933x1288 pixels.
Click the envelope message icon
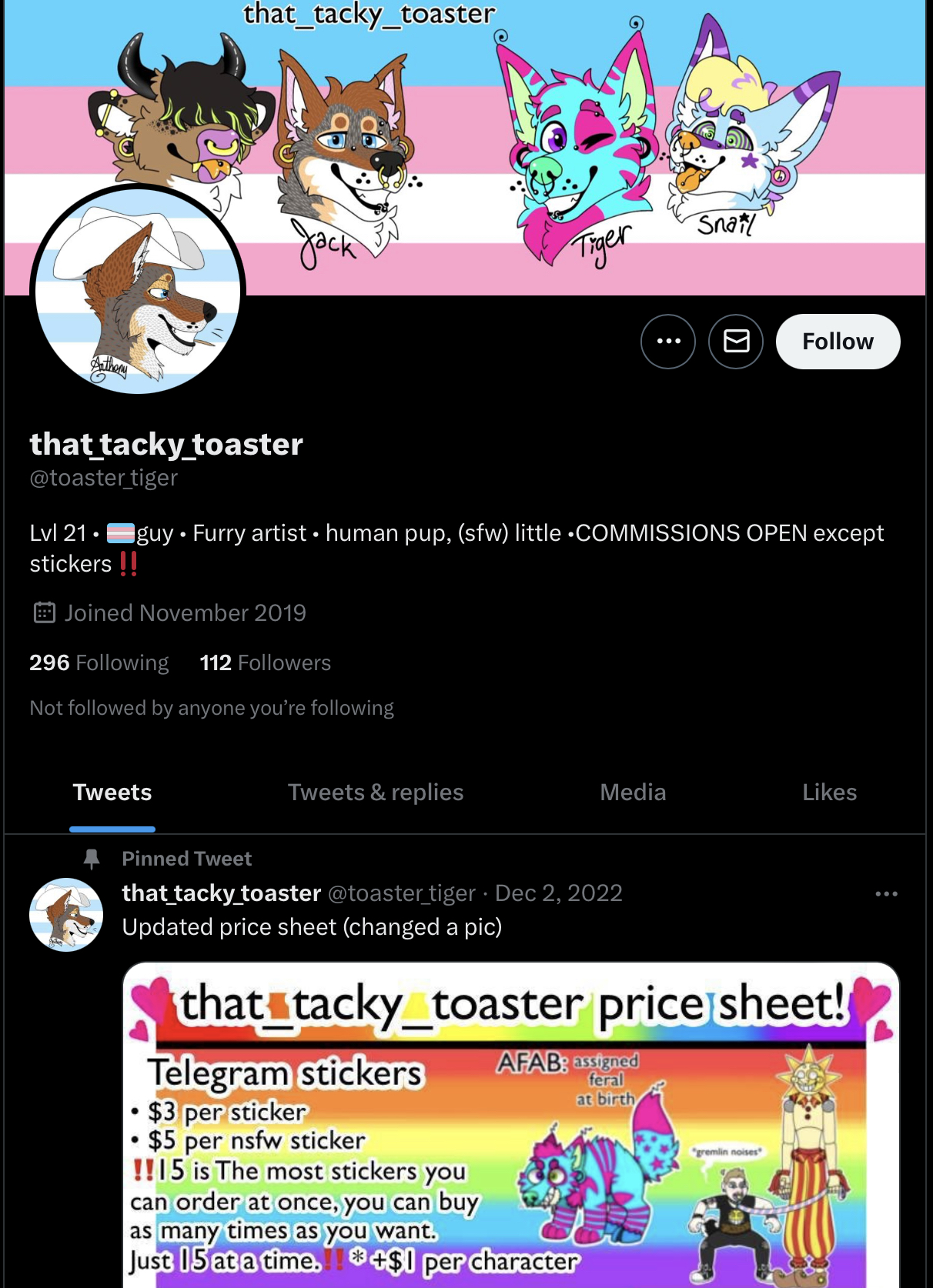[x=736, y=342]
